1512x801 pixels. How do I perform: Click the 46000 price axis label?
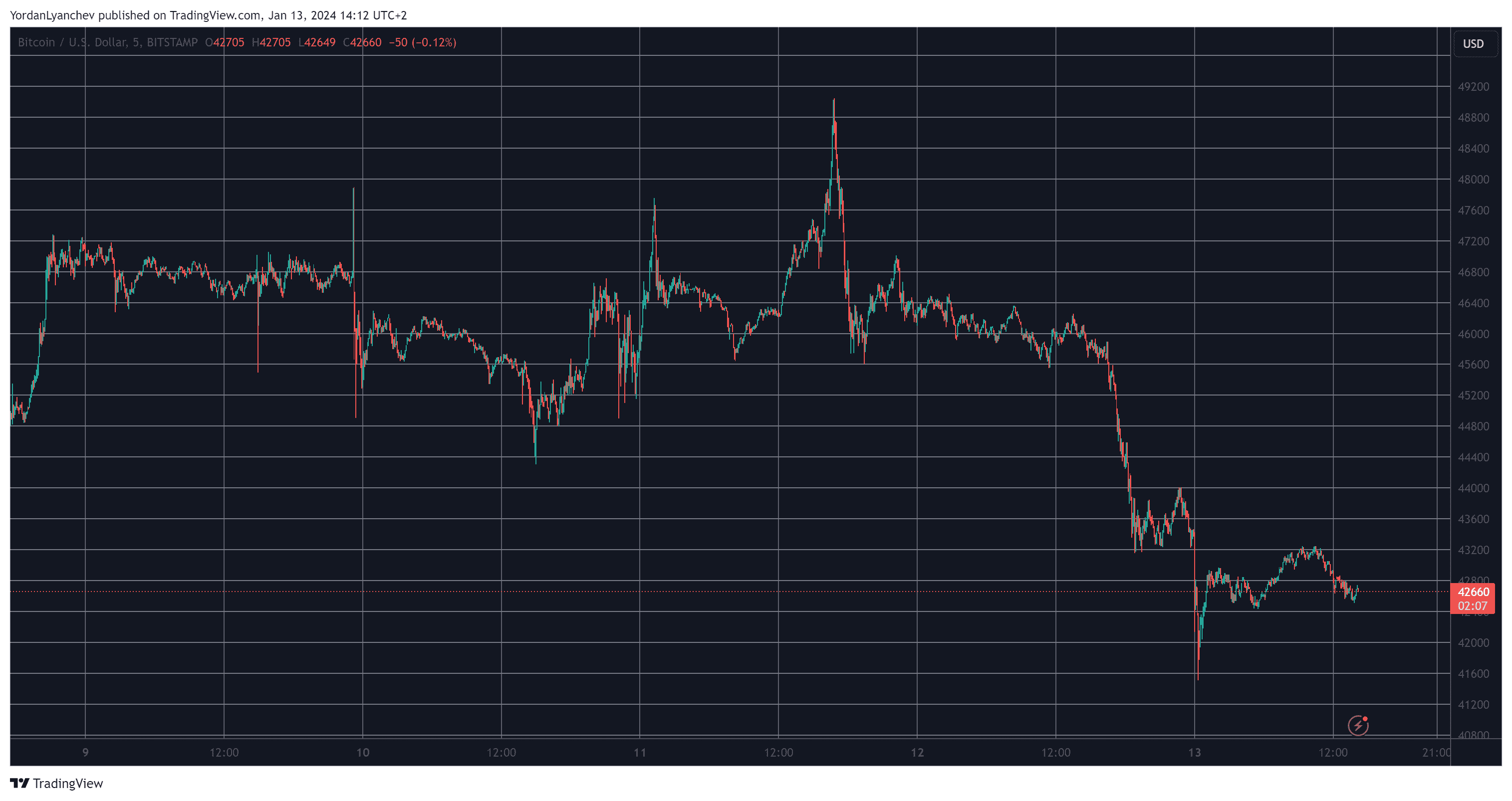tap(1473, 334)
